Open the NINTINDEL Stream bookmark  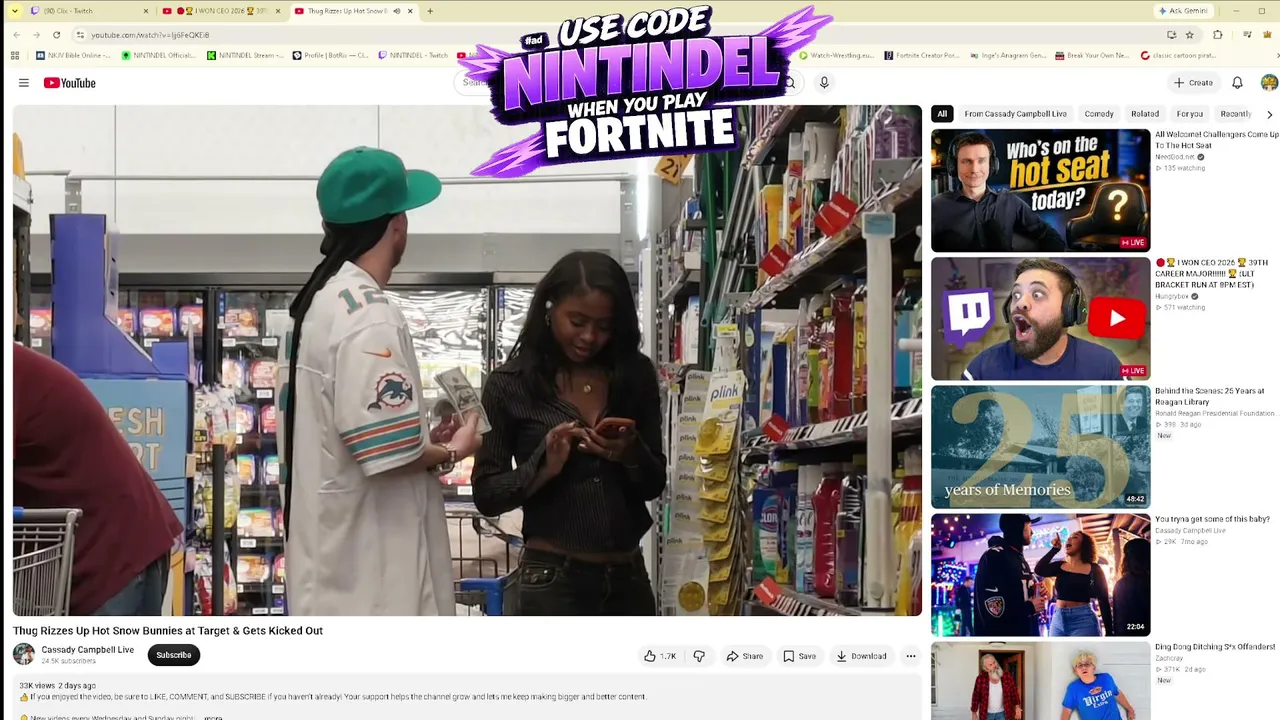246,55
